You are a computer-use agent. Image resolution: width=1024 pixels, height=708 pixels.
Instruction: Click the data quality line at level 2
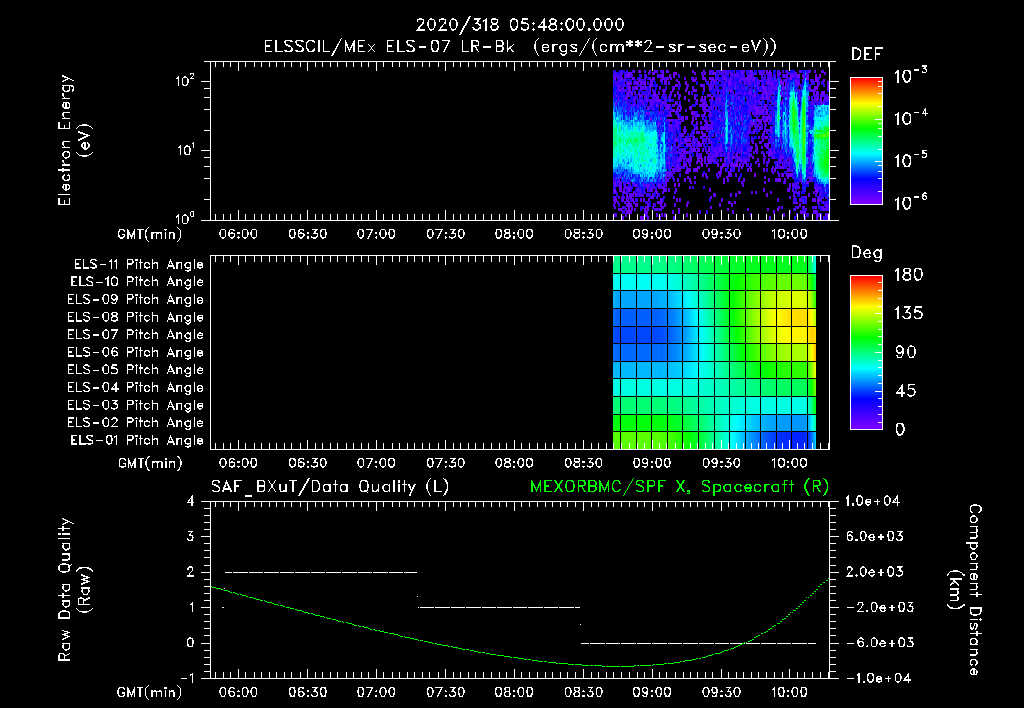[x=321, y=572]
